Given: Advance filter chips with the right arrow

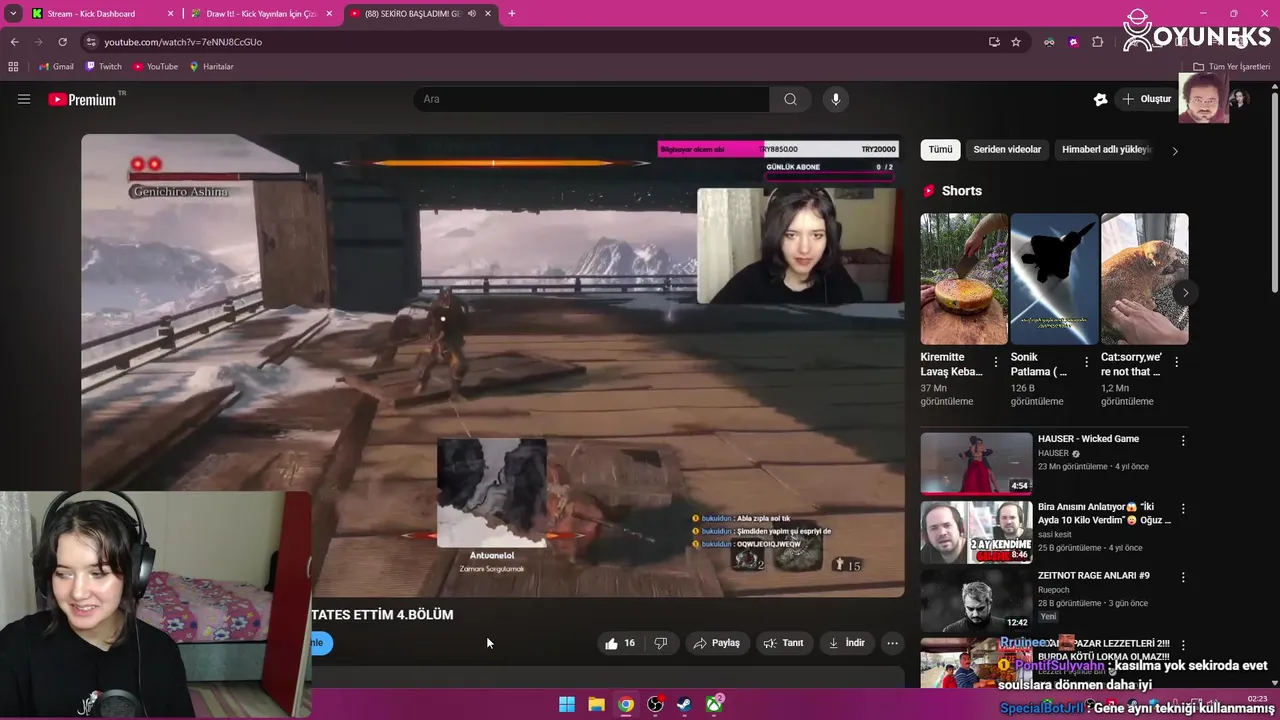Looking at the screenshot, I should 1175,150.
